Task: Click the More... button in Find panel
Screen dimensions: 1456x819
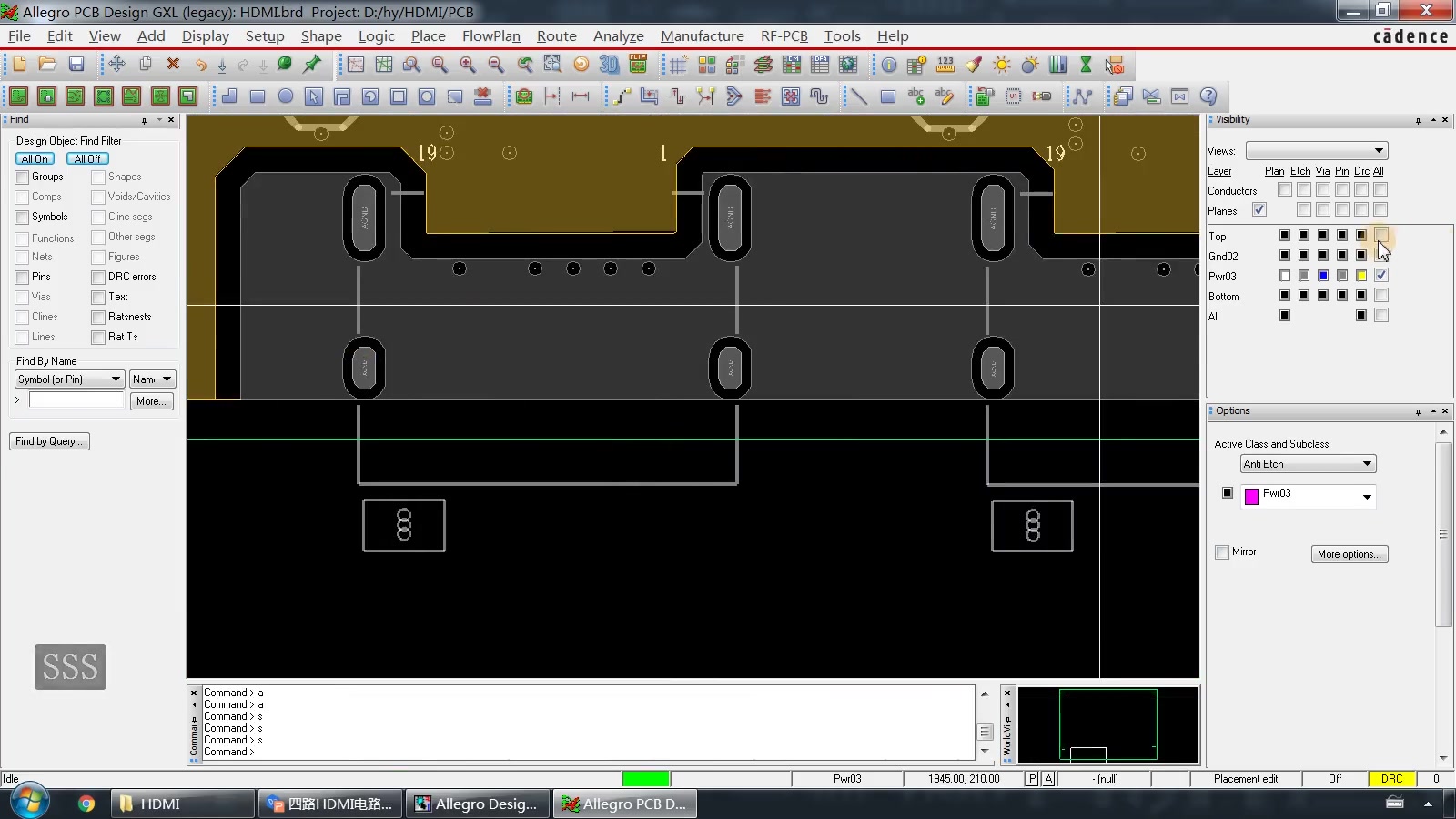Action: [151, 401]
